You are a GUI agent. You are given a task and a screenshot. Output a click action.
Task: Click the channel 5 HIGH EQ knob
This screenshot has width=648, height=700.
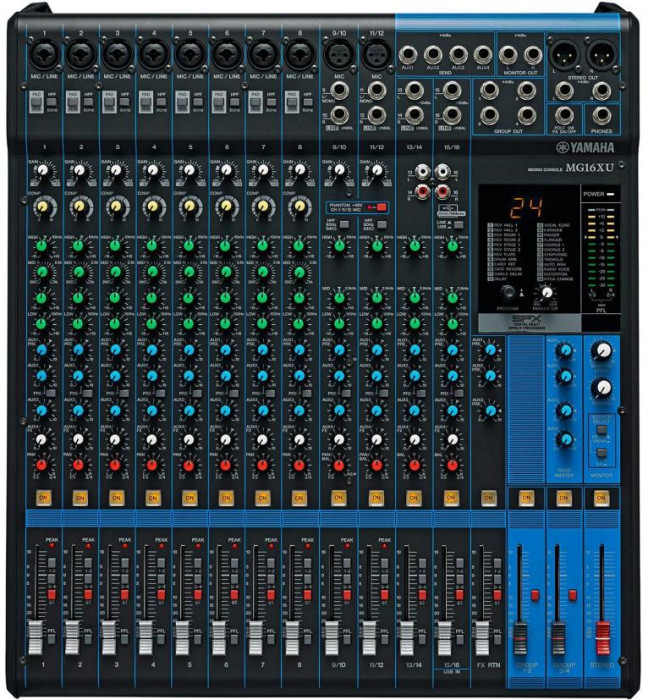pos(188,244)
